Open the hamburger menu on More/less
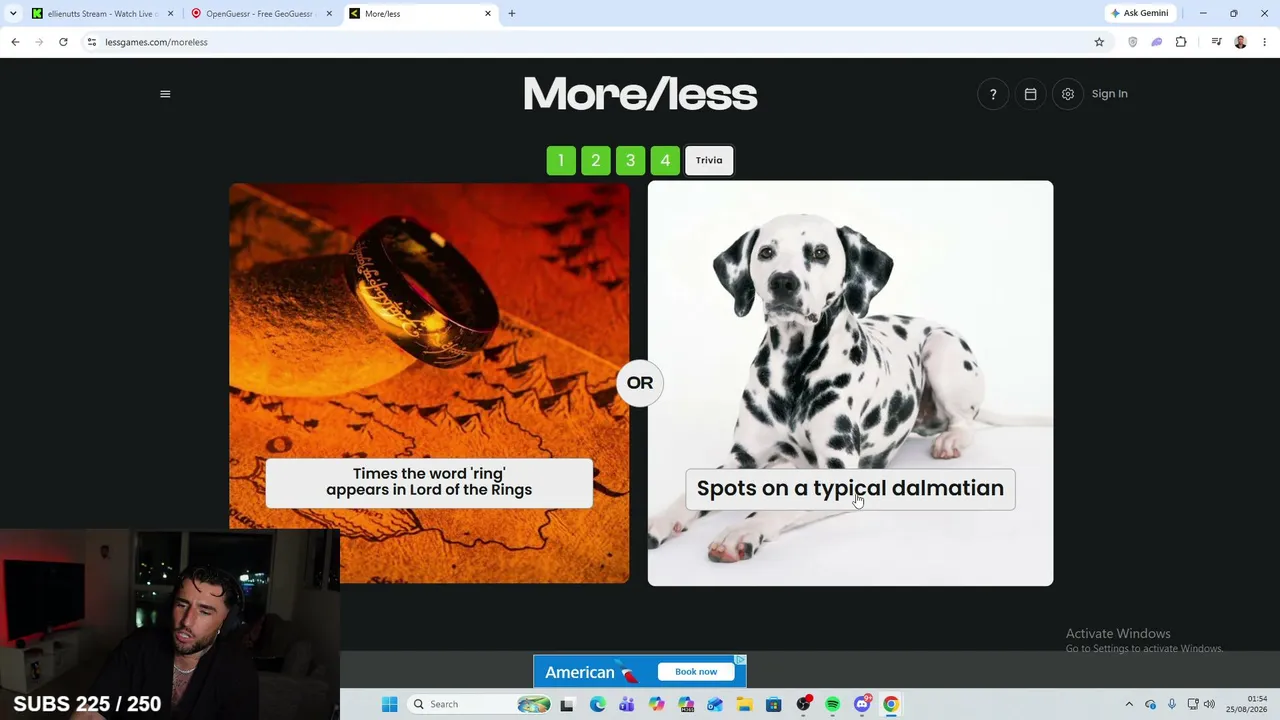Image resolution: width=1280 pixels, height=720 pixels. click(x=165, y=94)
